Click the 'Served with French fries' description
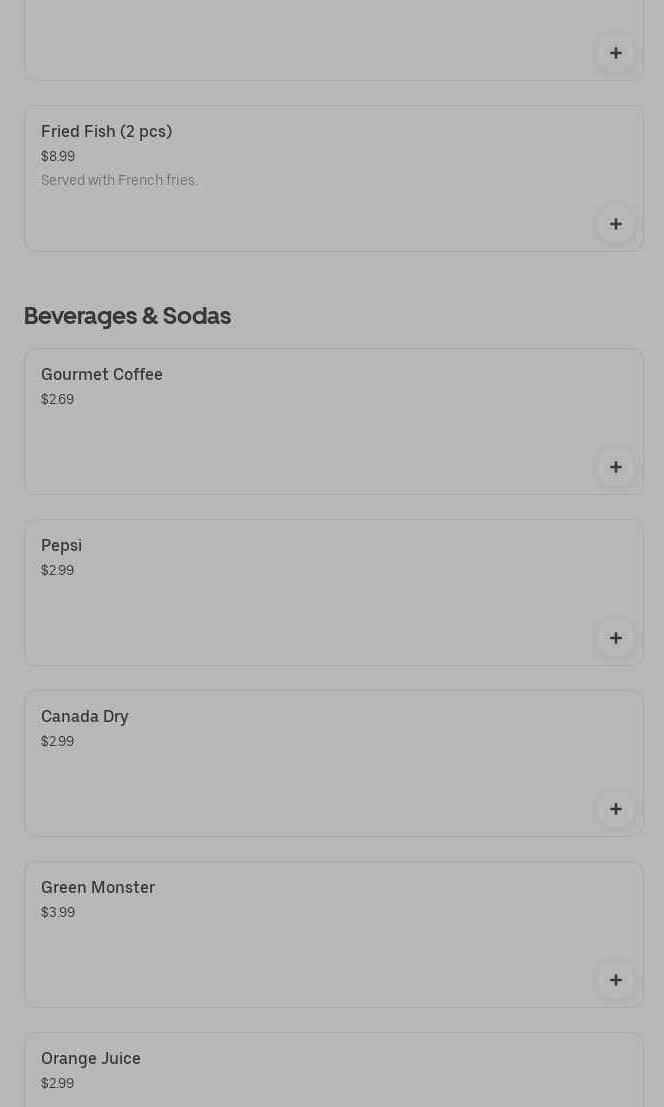664x1107 pixels. click(119, 181)
